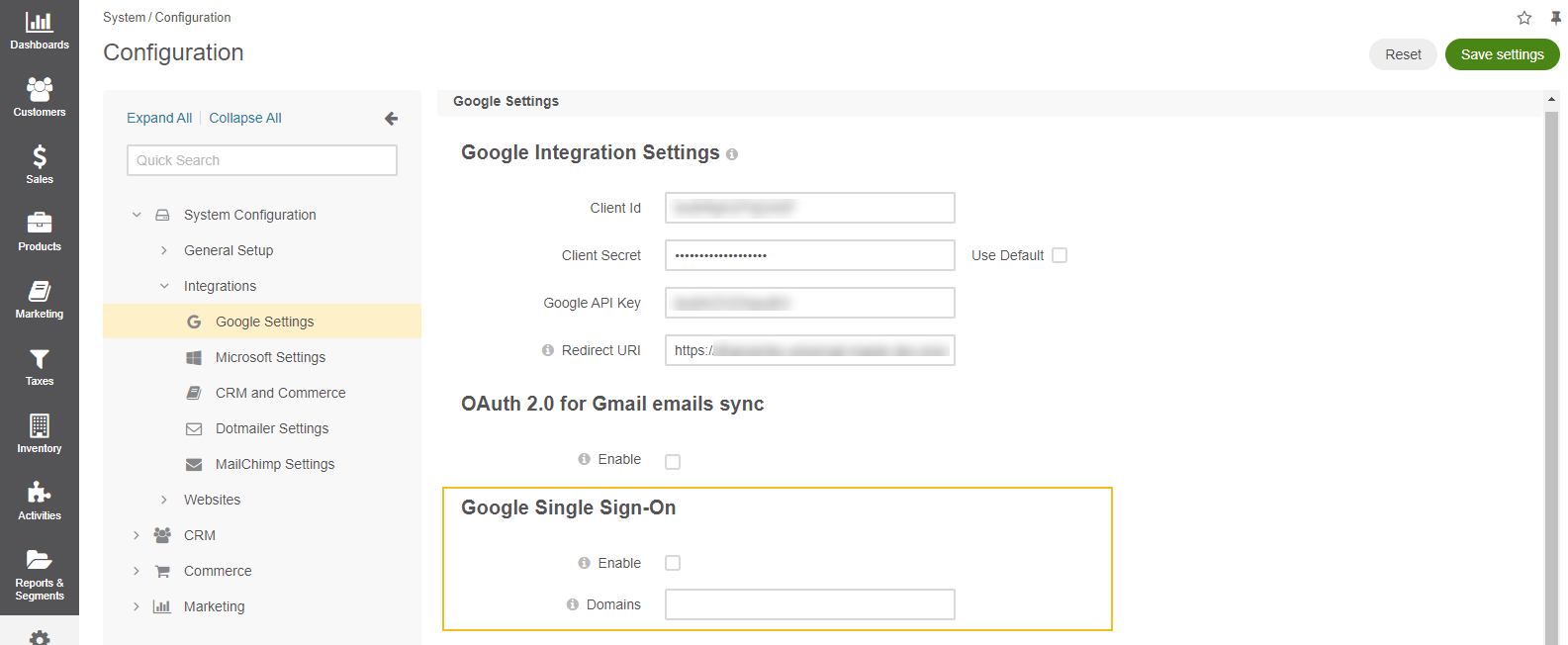Click the Dotmailer envelope icon
Image resolution: width=1568 pixels, height=645 pixels.
pyautogui.click(x=194, y=428)
